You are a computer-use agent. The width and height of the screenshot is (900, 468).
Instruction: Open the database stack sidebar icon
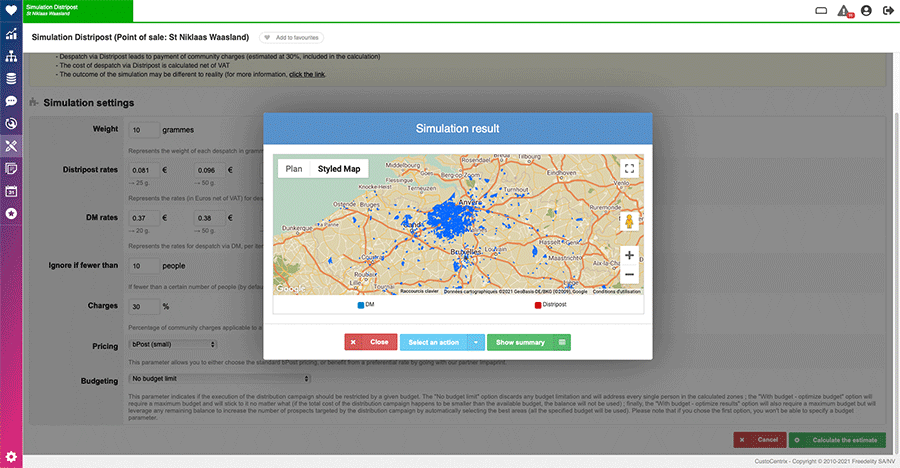11,78
